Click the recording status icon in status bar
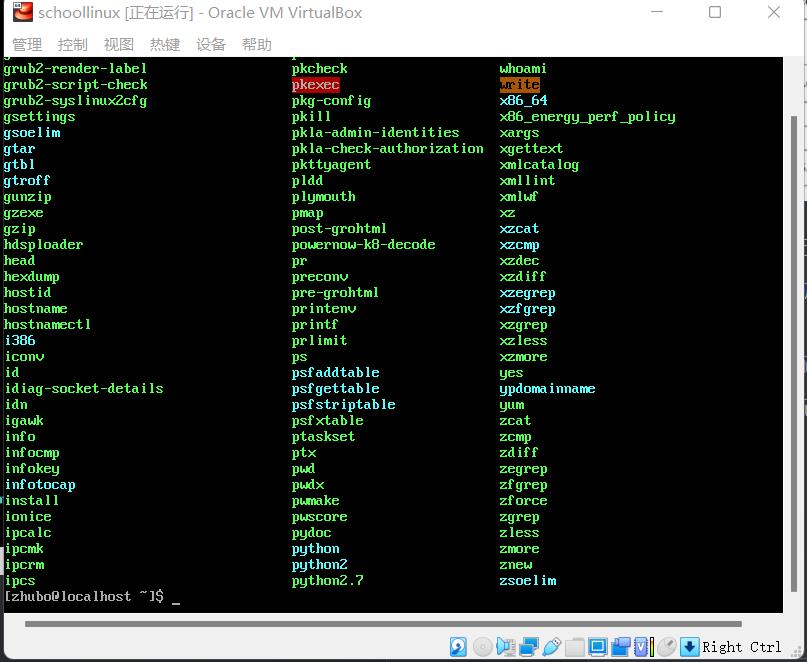Screen dimensions: 807x662 621,647
